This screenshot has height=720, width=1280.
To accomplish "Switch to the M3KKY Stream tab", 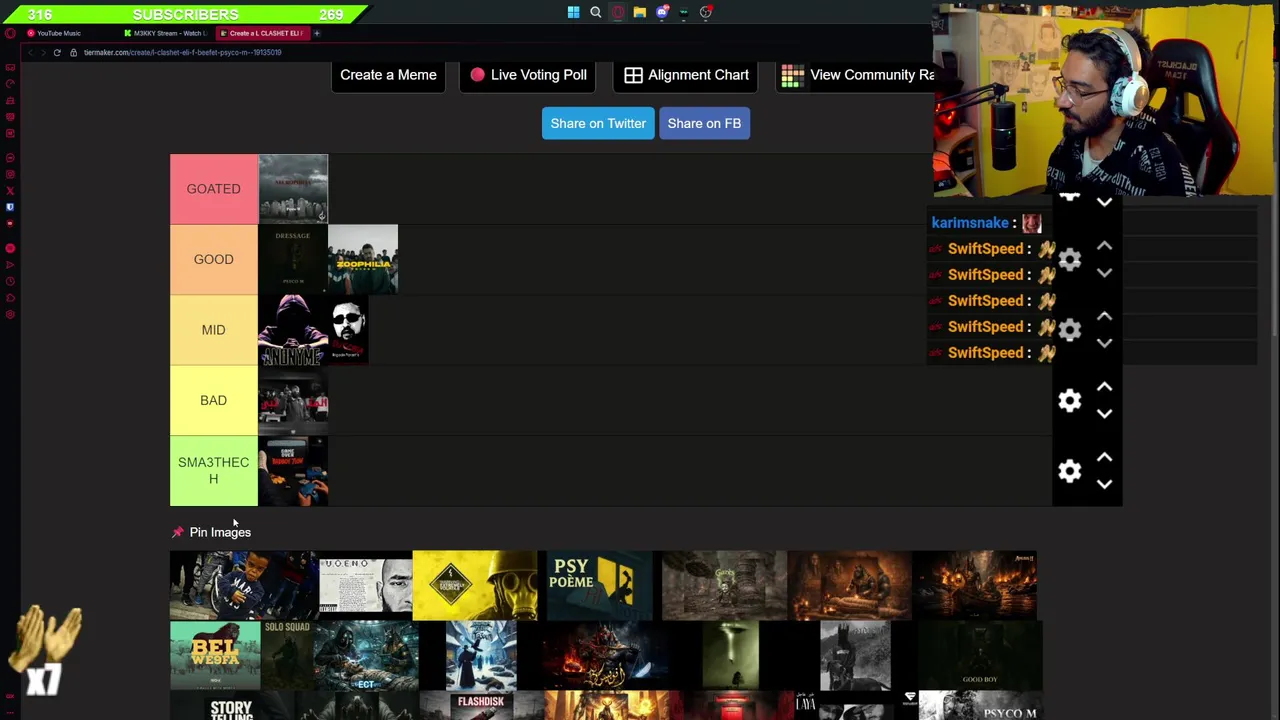I will click(168, 33).
